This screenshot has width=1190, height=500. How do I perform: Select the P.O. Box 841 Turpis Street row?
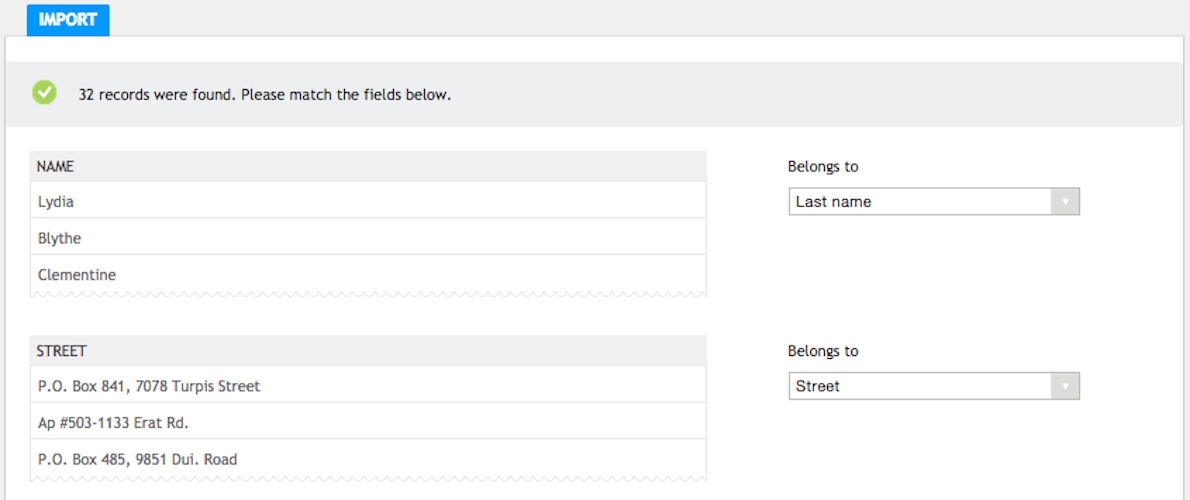point(368,385)
